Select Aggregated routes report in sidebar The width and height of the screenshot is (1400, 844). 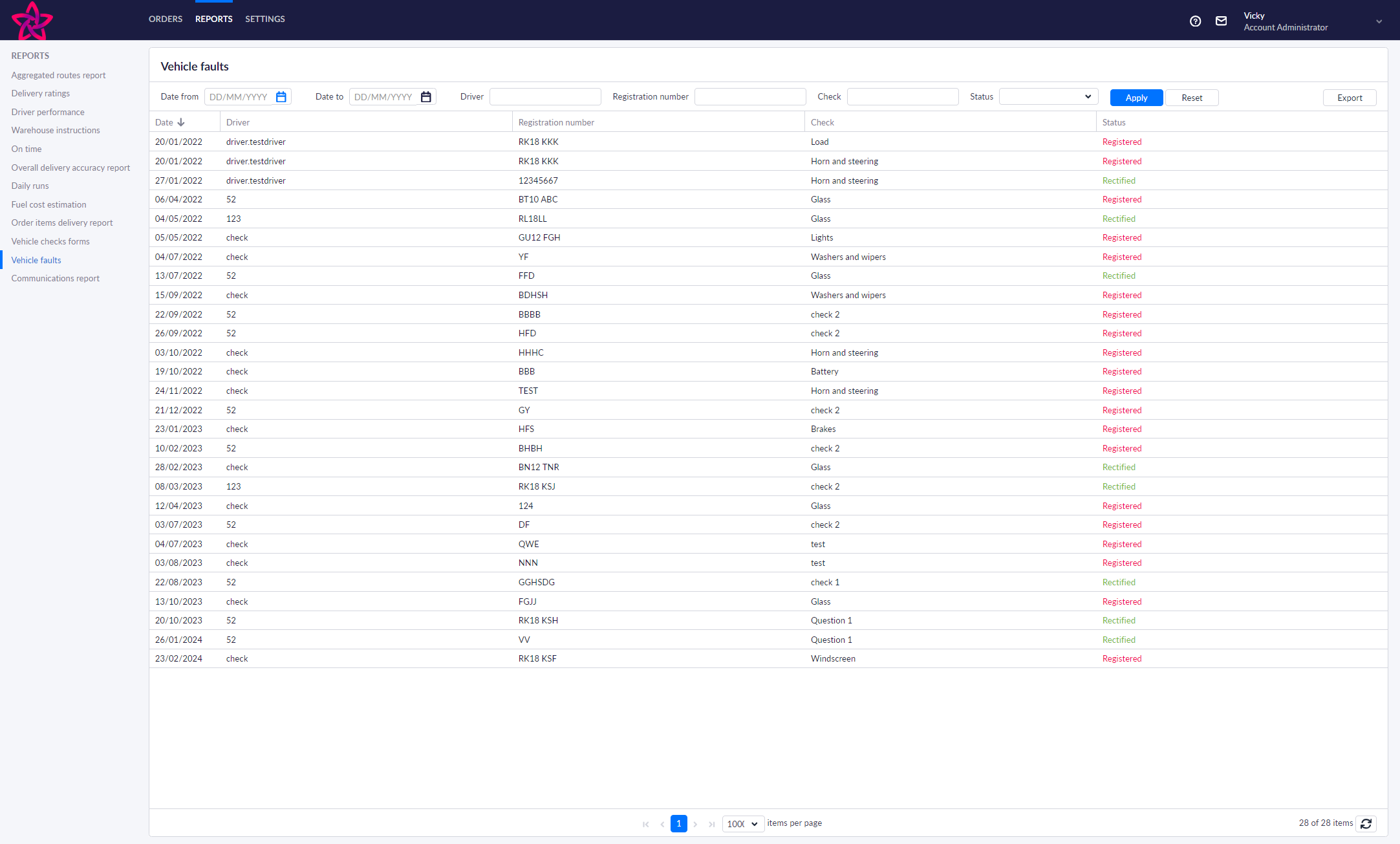click(x=58, y=76)
